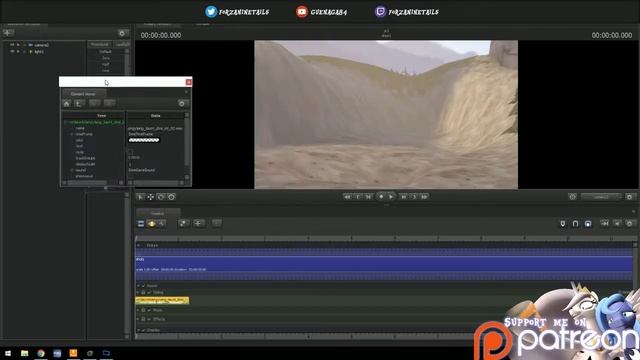The image size is (640, 360).
Task: Click the forward navigation button in Element Viewer
Action: tap(109, 103)
